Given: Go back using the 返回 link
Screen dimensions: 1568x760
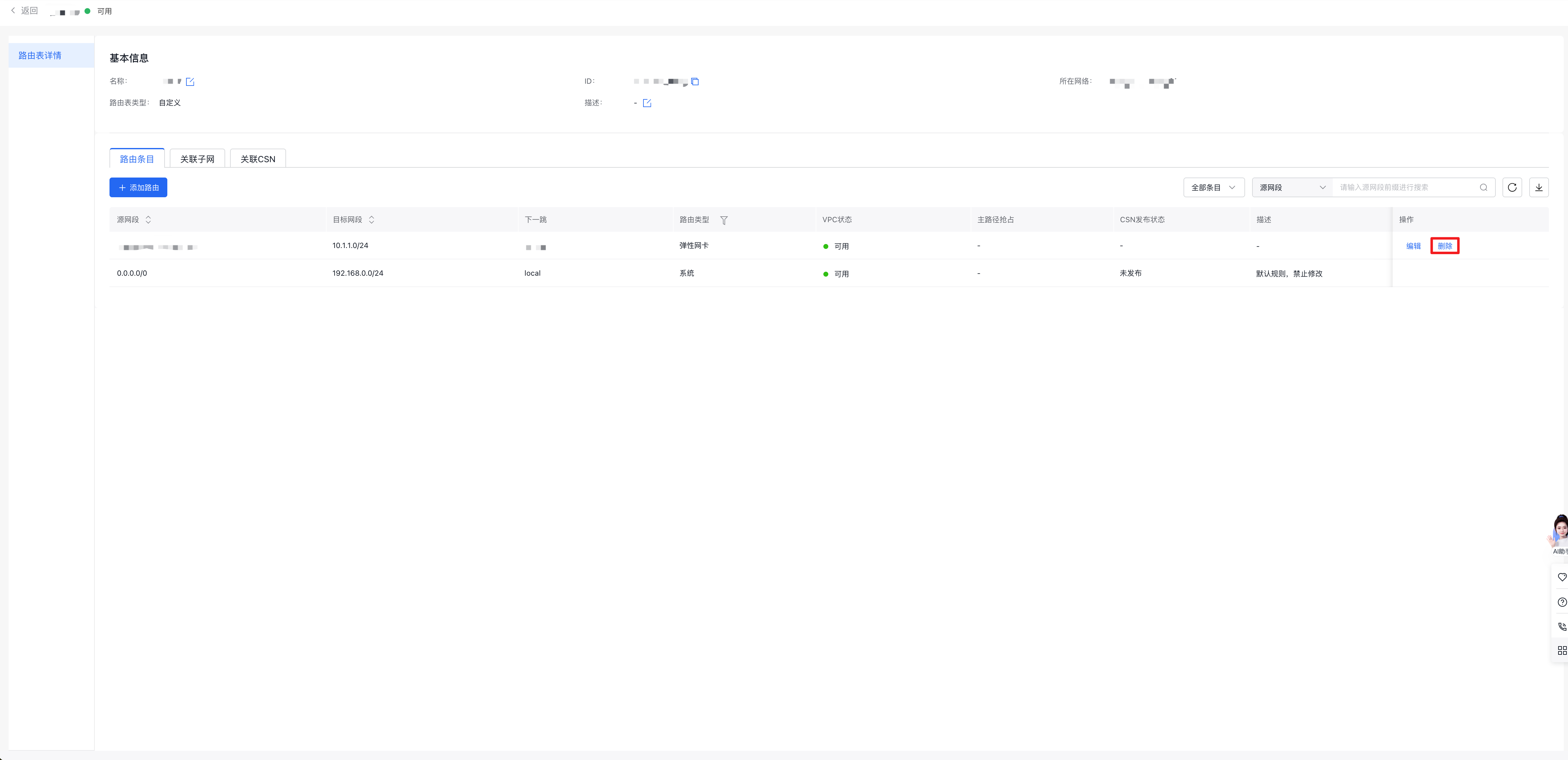Looking at the screenshot, I should pyautogui.click(x=24, y=11).
